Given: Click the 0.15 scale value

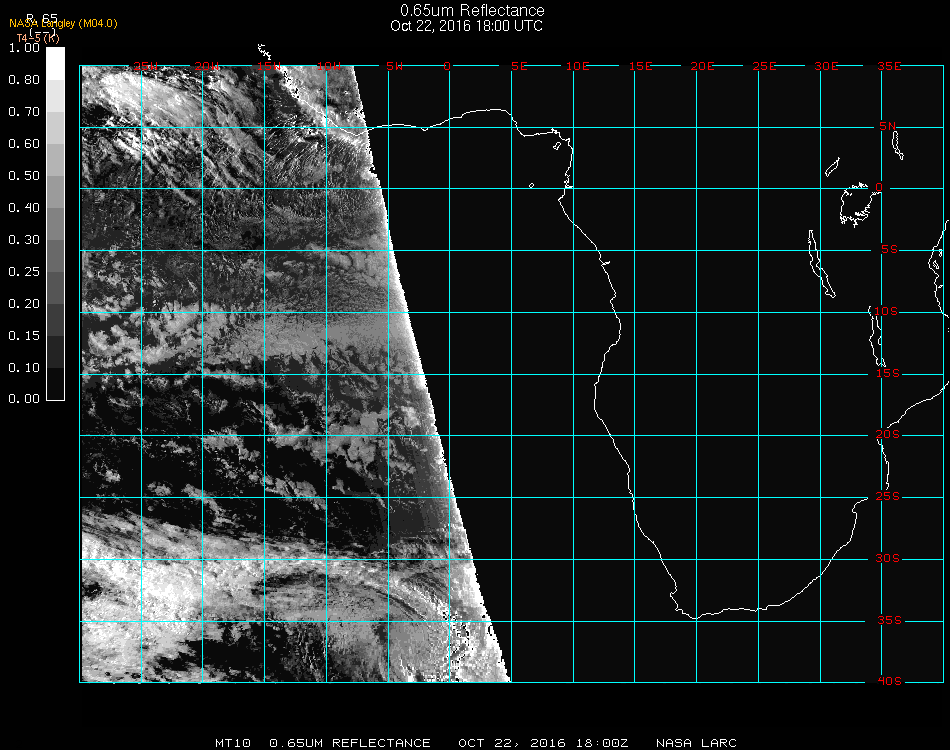Looking at the screenshot, I should point(24,336).
